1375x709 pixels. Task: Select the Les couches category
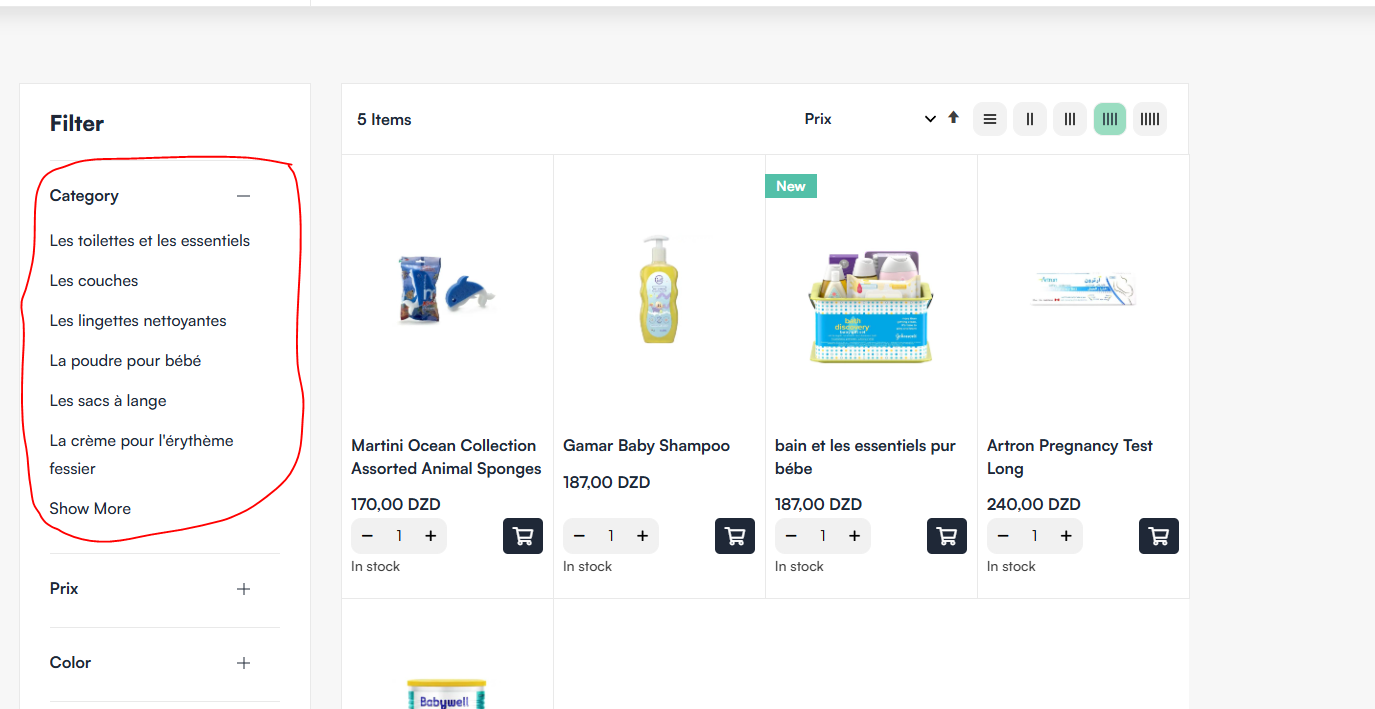(x=93, y=281)
